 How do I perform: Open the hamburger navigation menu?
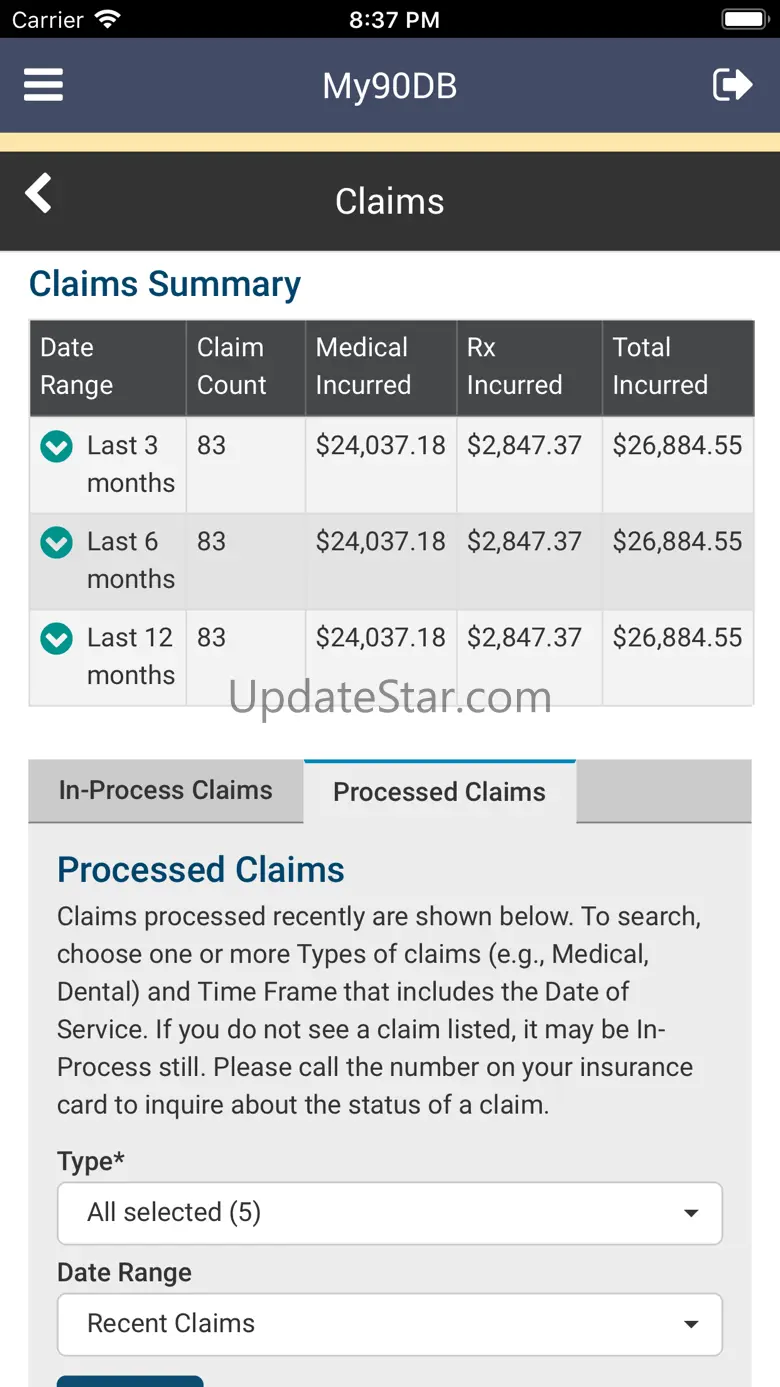pos(44,85)
